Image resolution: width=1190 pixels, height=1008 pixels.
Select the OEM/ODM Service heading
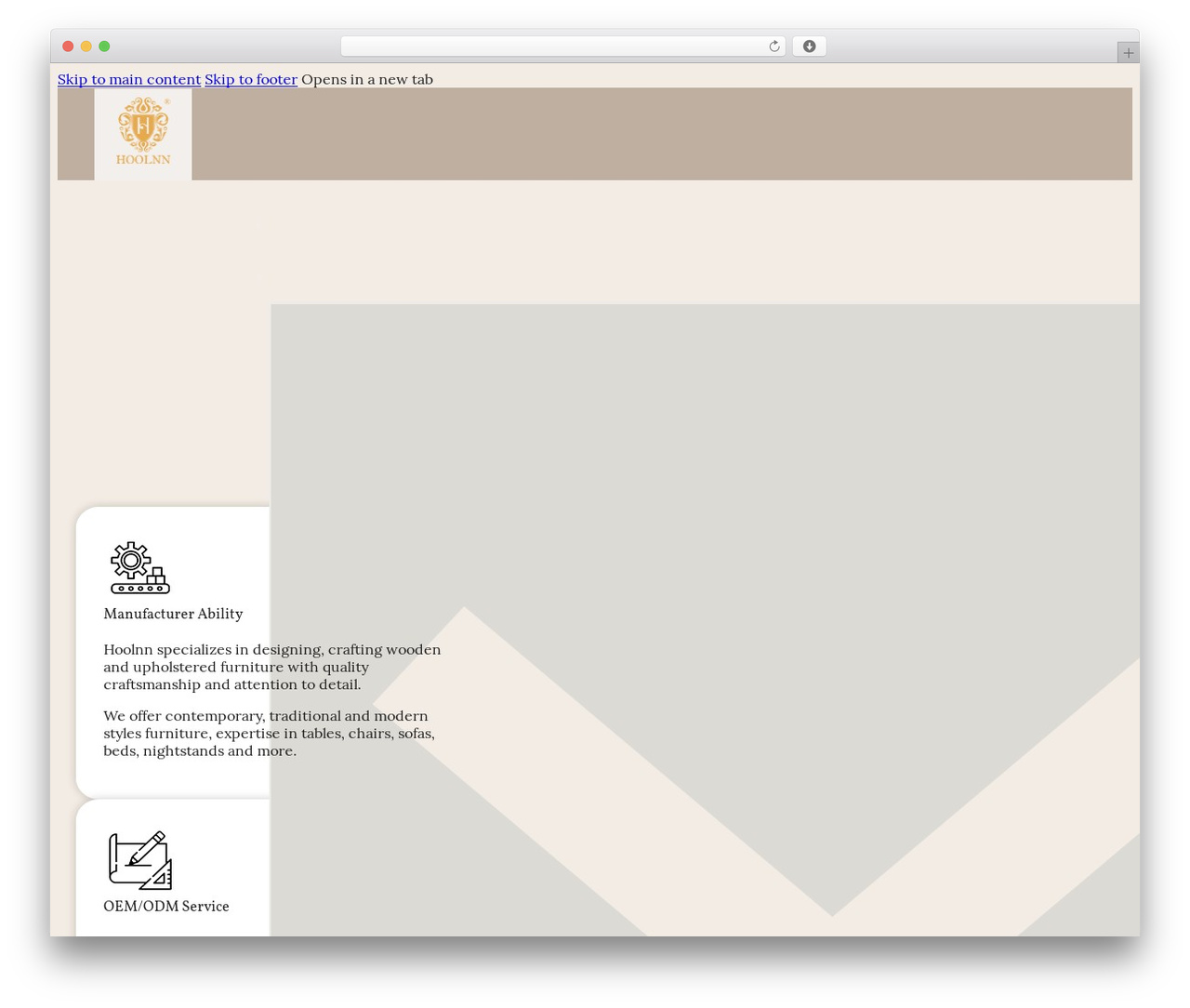click(x=166, y=907)
